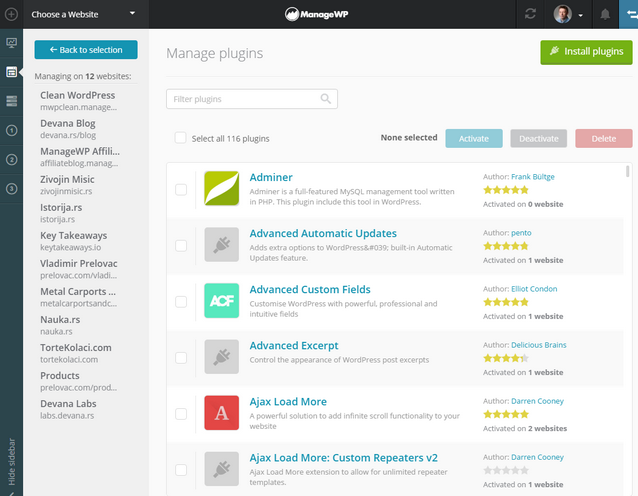
Task: Select the active manage-sites sidebar icon
Action: [x=11, y=72]
